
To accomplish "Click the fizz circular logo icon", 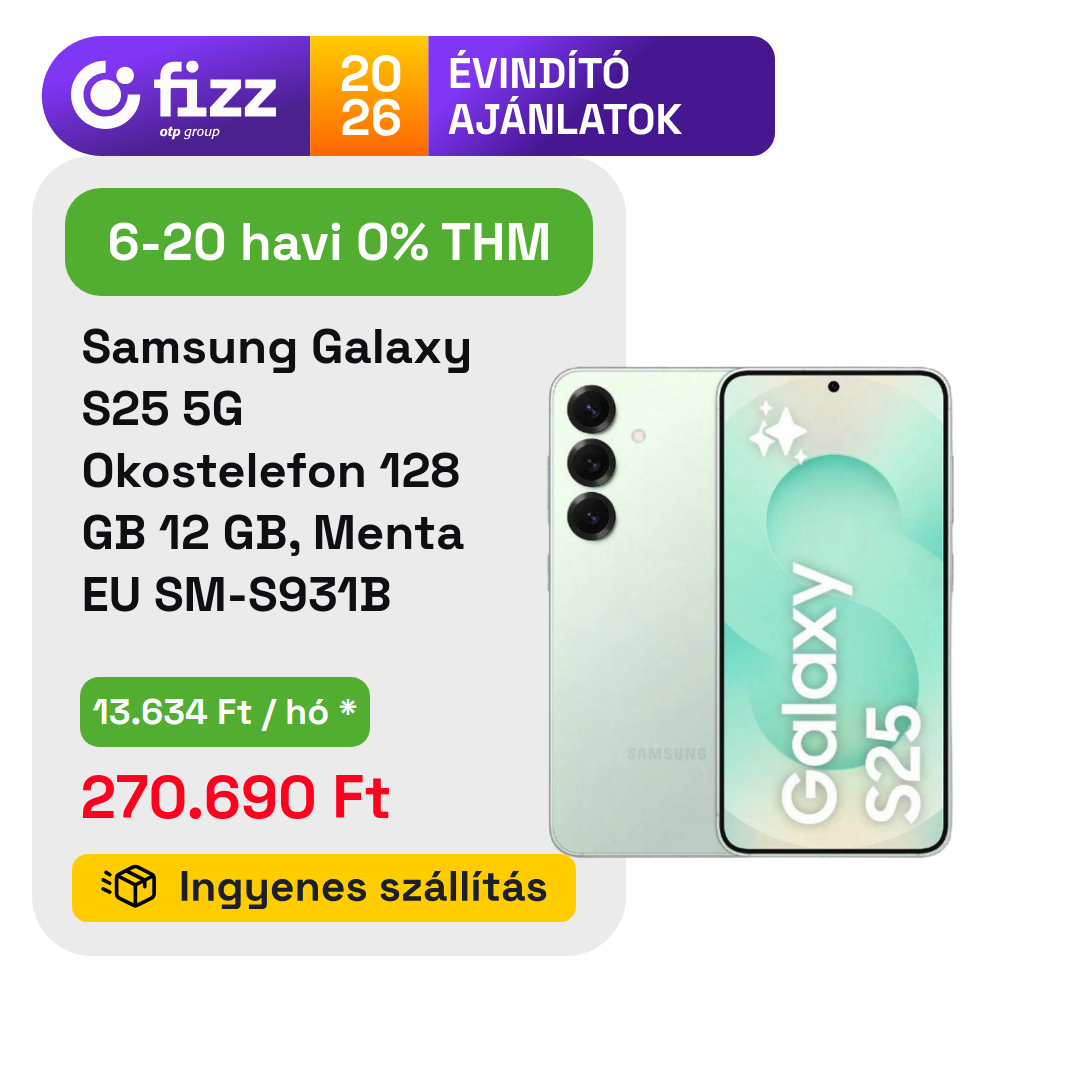I will click(x=105, y=94).
